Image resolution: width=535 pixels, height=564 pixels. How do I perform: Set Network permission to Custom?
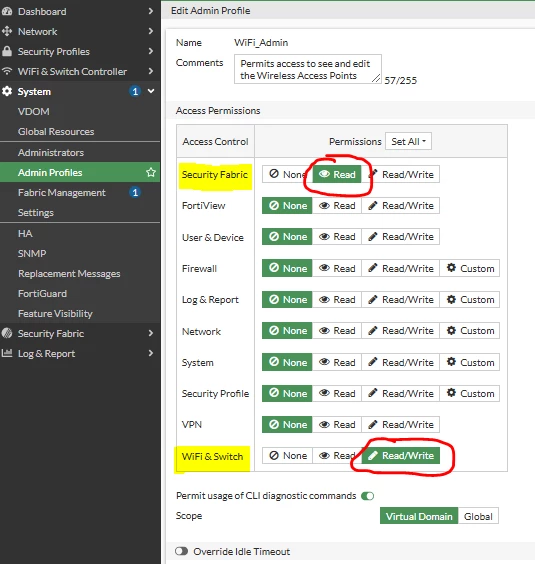click(x=470, y=331)
